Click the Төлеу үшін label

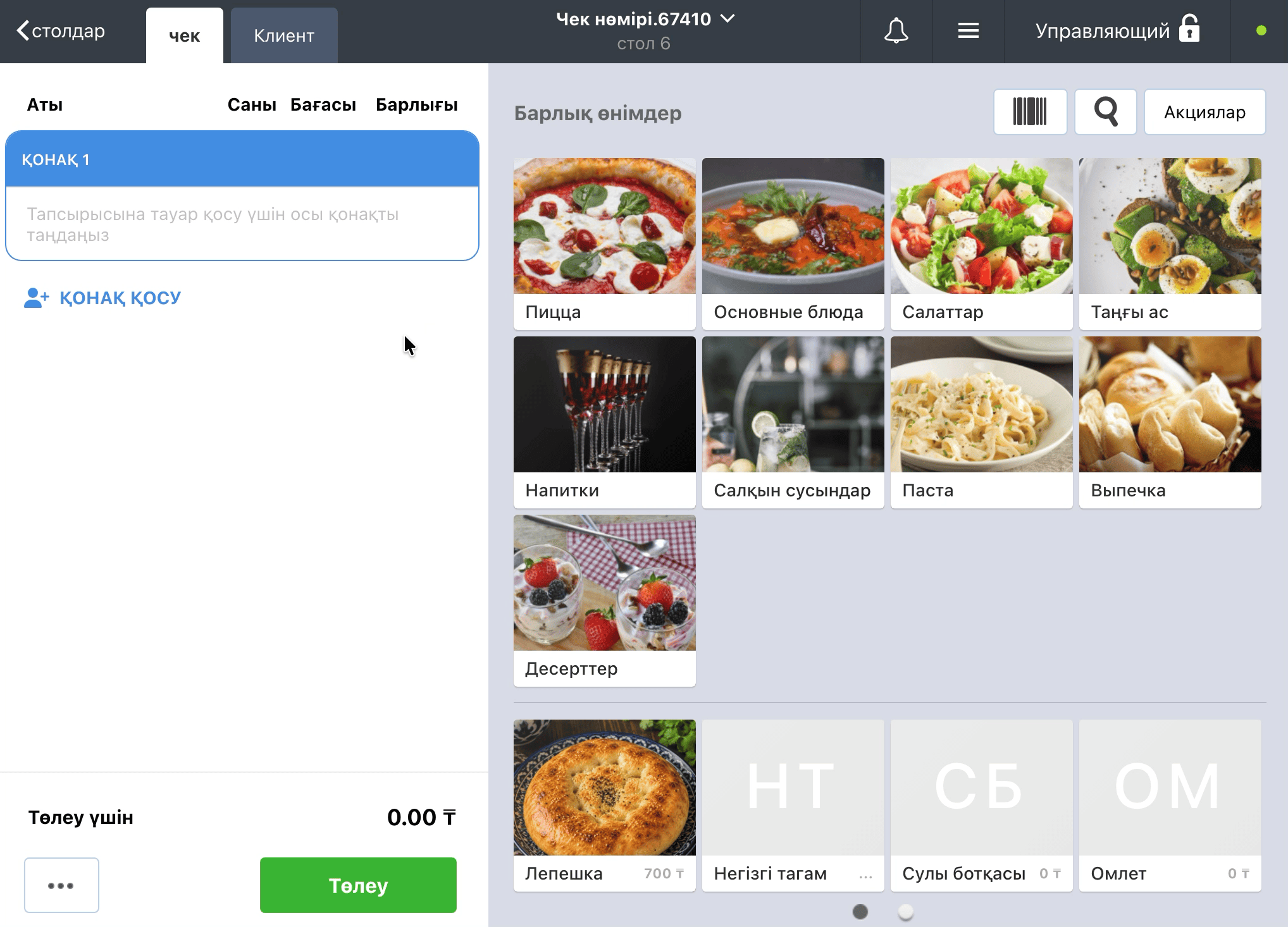81,818
